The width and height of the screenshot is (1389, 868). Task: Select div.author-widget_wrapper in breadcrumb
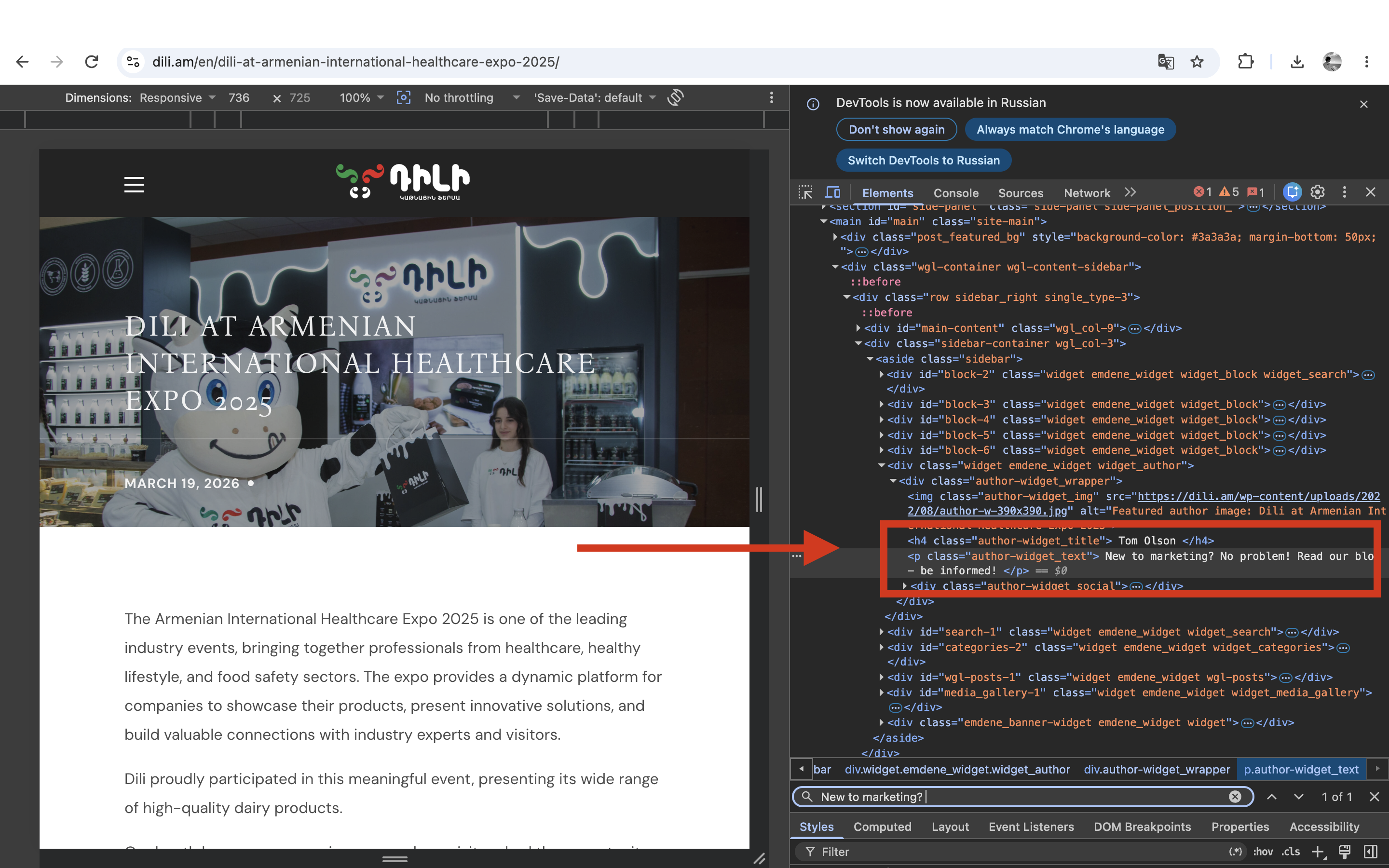[x=1157, y=769]
